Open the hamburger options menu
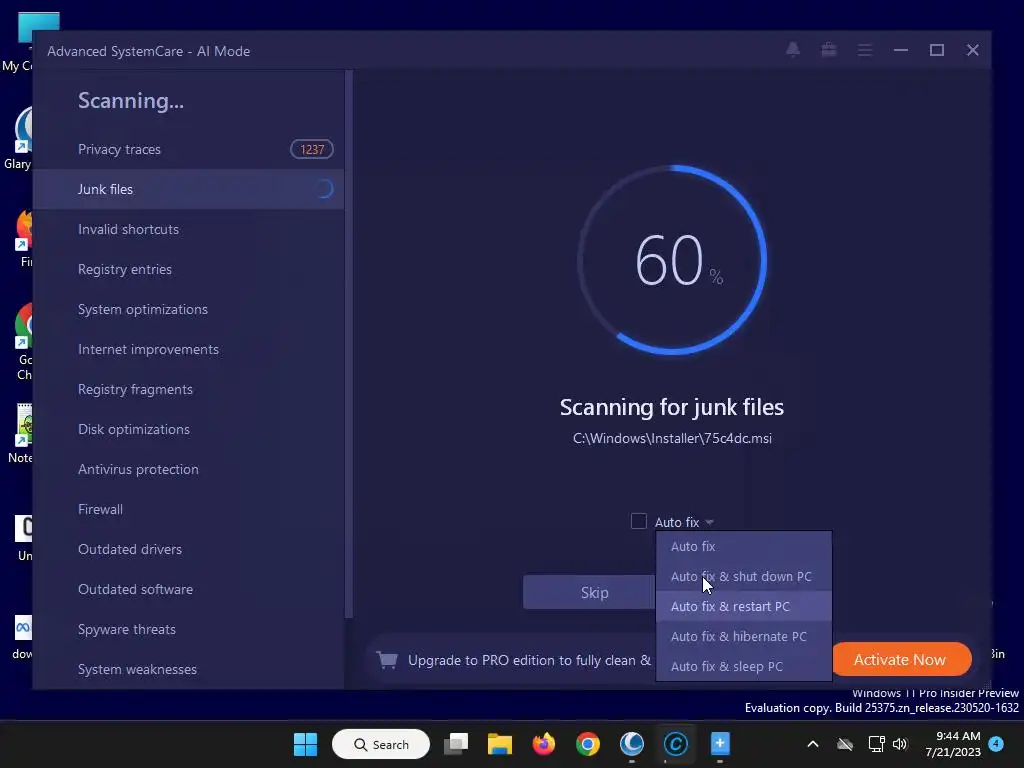Image resolution: width=1024 pixels, height=768 pixels. 865,50
